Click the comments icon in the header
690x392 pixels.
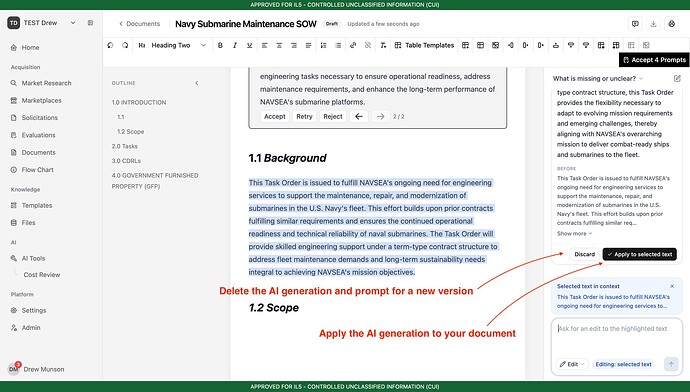pos(635,24)
